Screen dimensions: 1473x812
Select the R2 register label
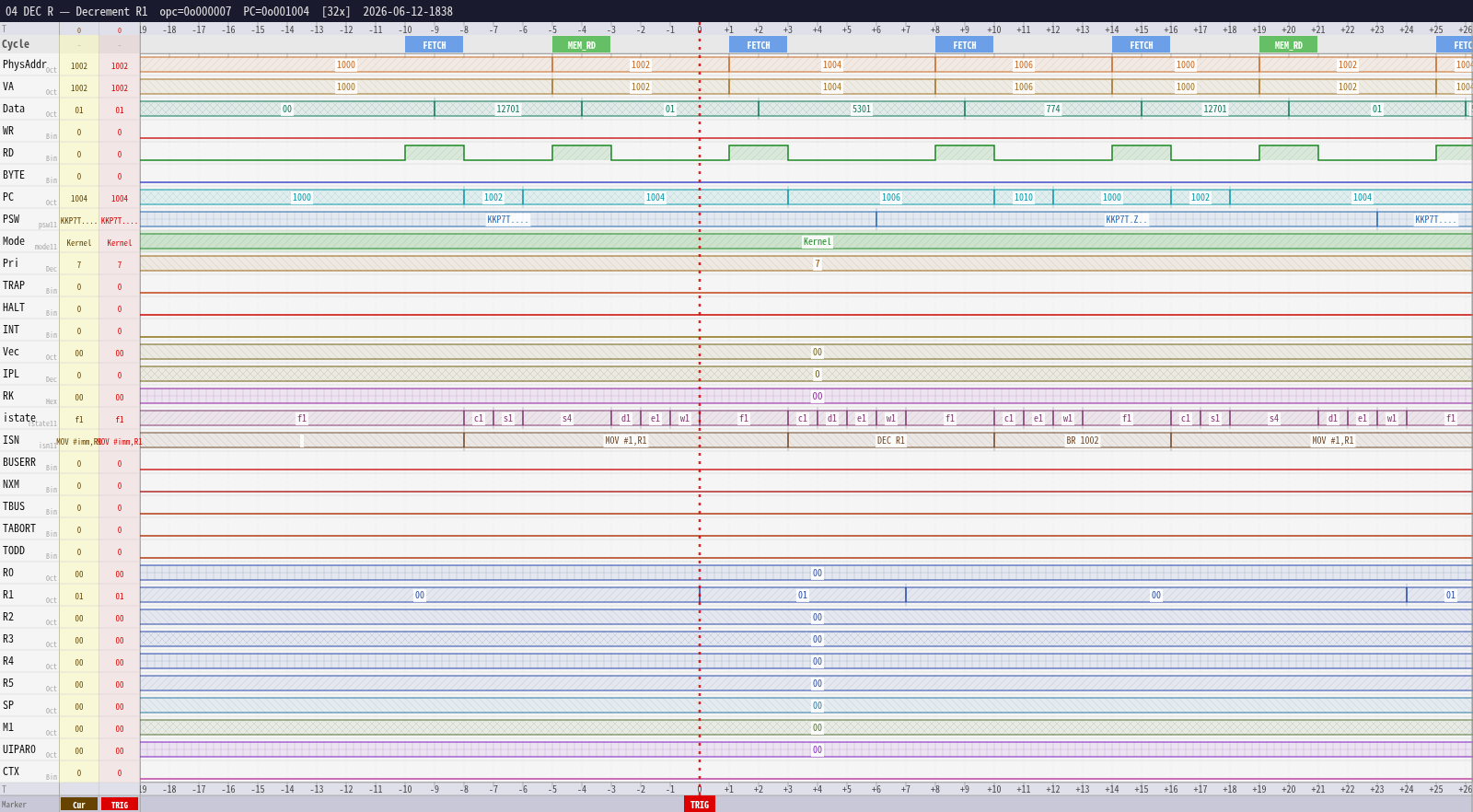pos(8,617)
